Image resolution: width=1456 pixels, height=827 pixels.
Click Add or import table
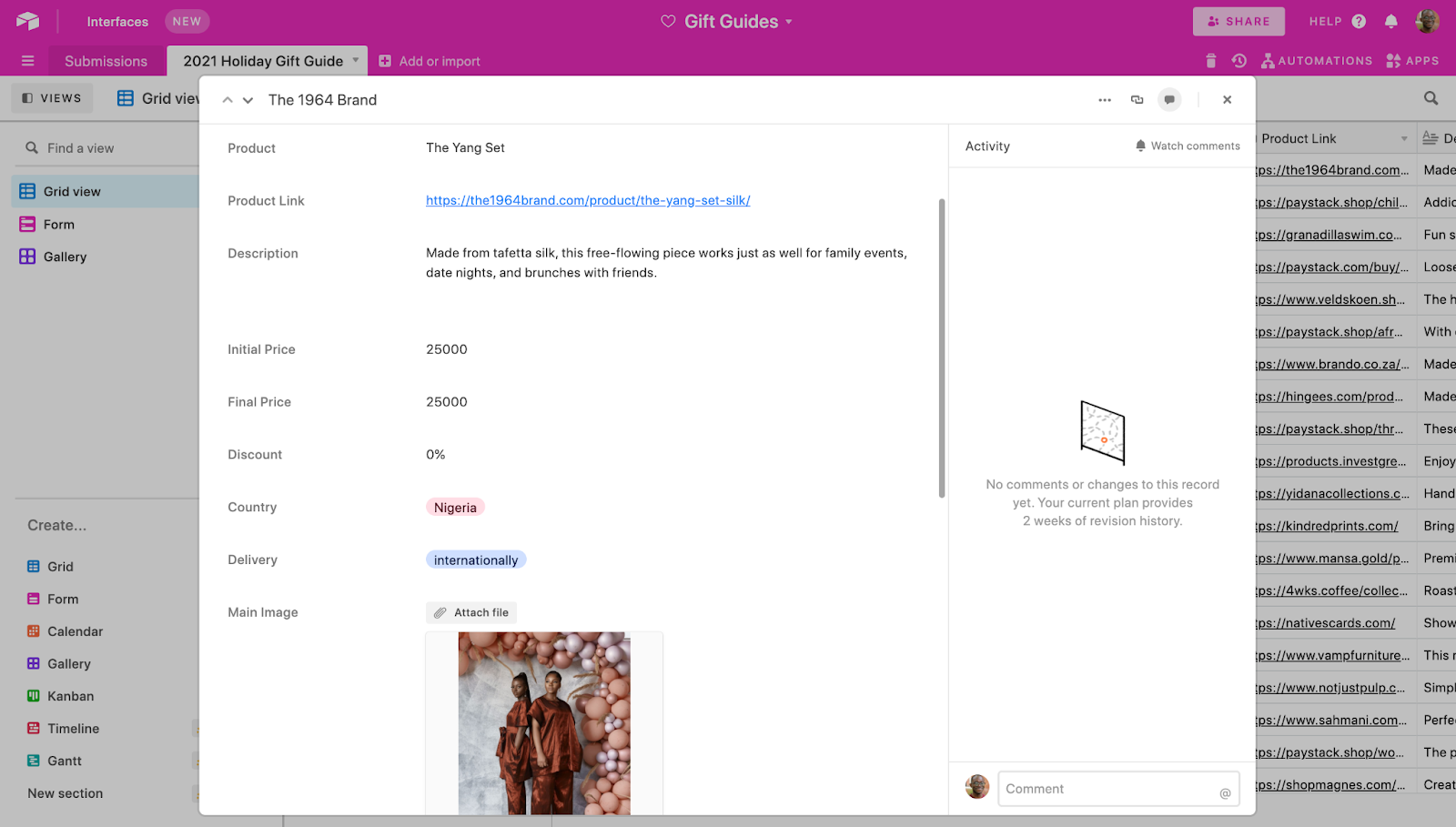[x=430, y=61]
